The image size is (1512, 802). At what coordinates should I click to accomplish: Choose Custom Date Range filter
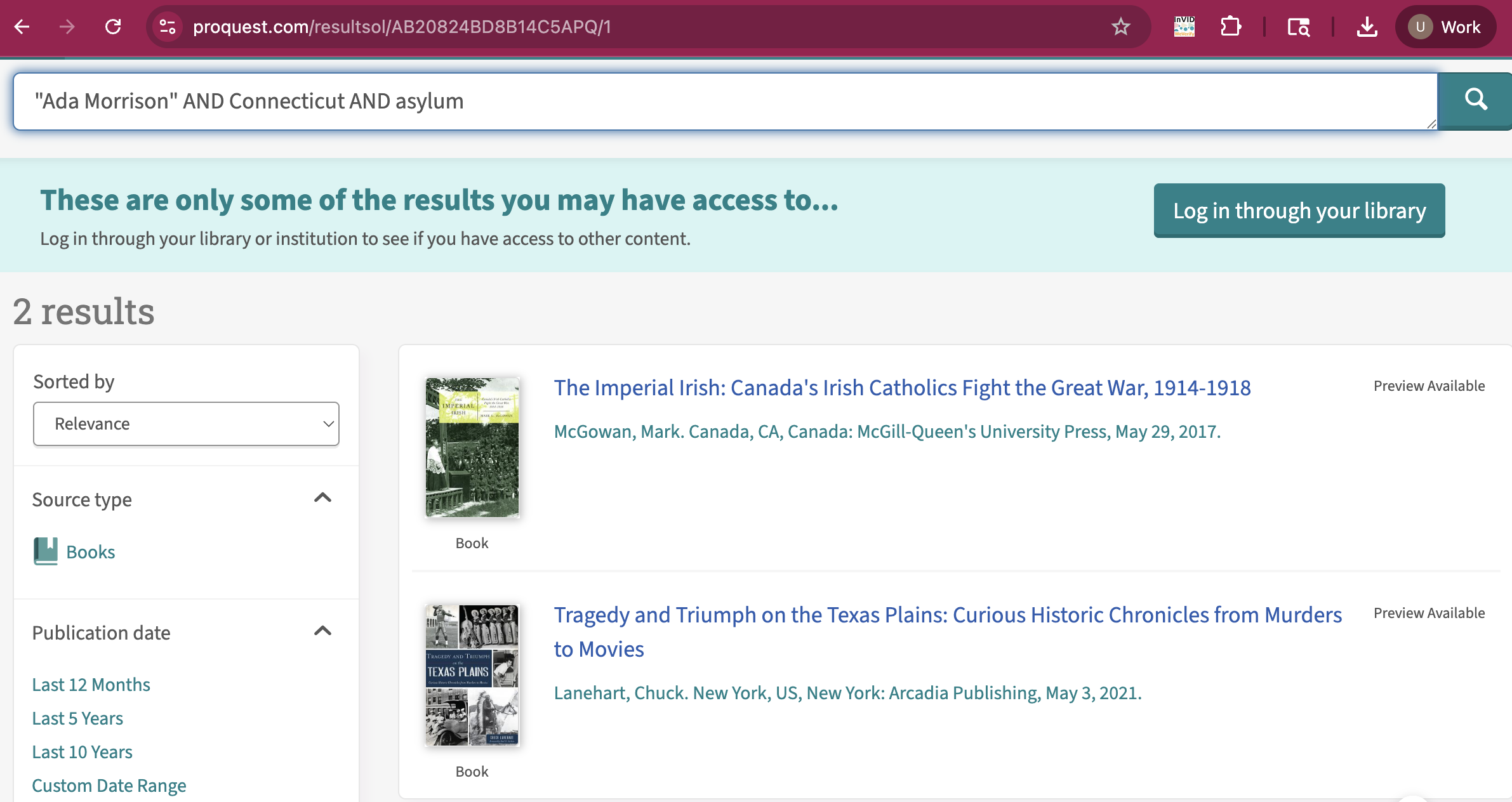click(x=109, y=786)
